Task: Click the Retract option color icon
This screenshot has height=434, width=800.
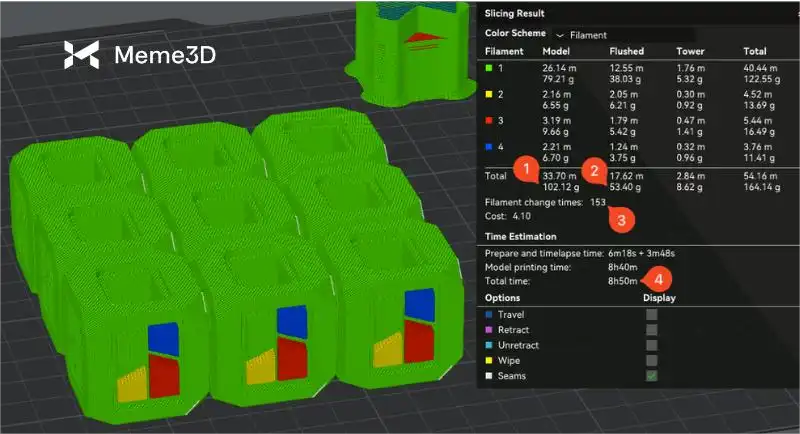Action: click(487, 330)
